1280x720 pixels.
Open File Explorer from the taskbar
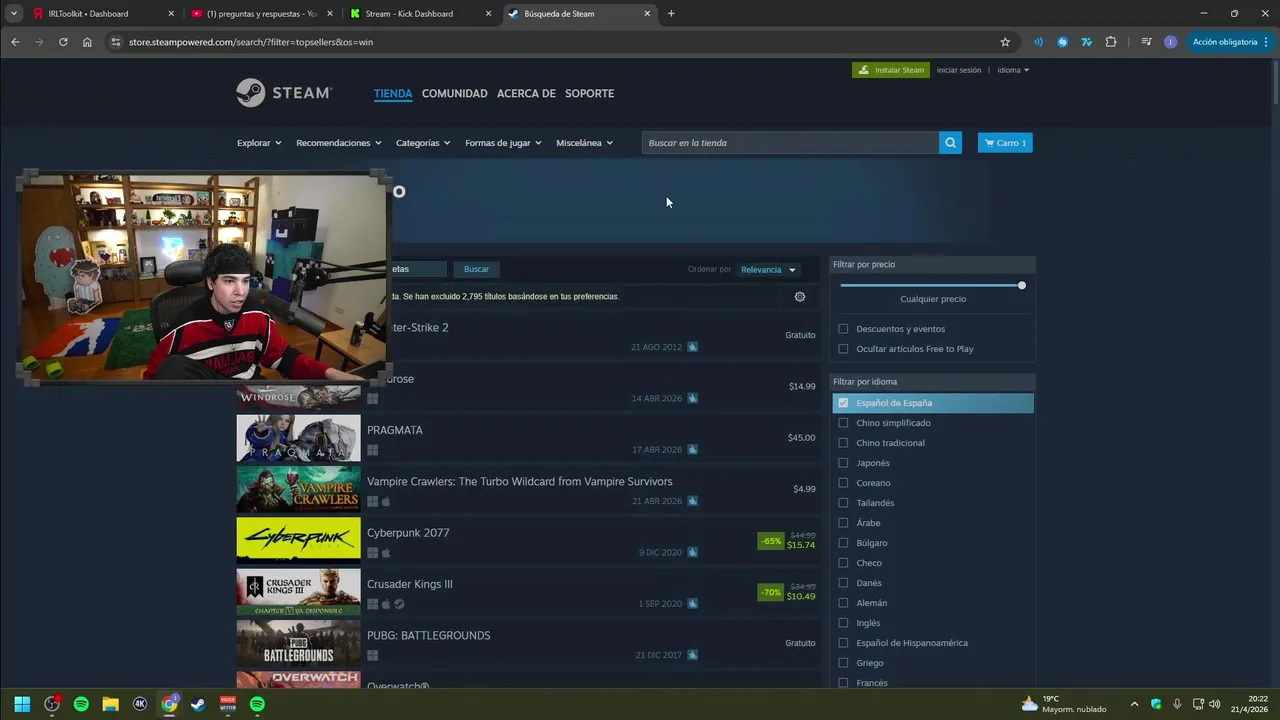(110, 704)
